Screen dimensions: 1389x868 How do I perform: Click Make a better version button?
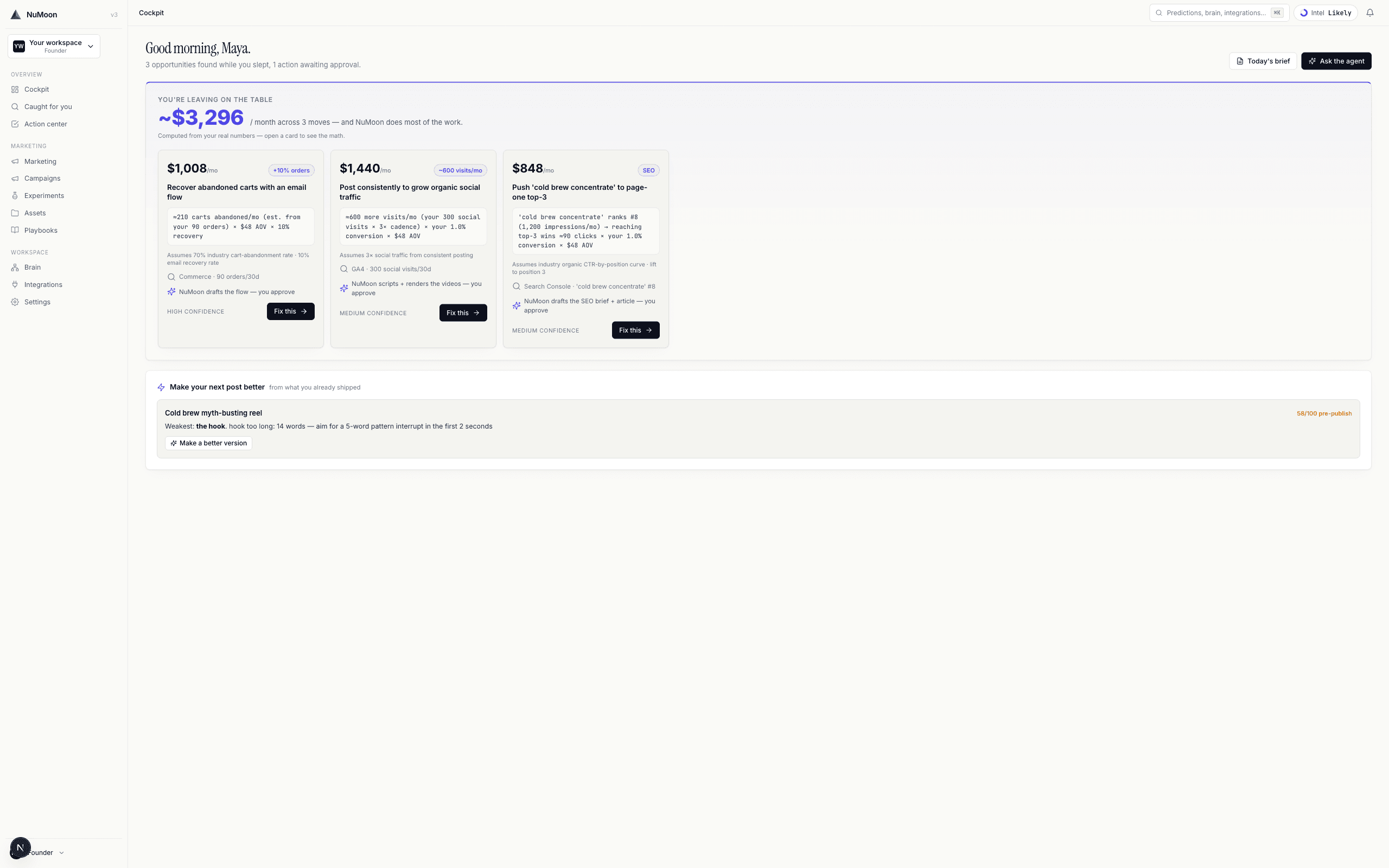208,443
